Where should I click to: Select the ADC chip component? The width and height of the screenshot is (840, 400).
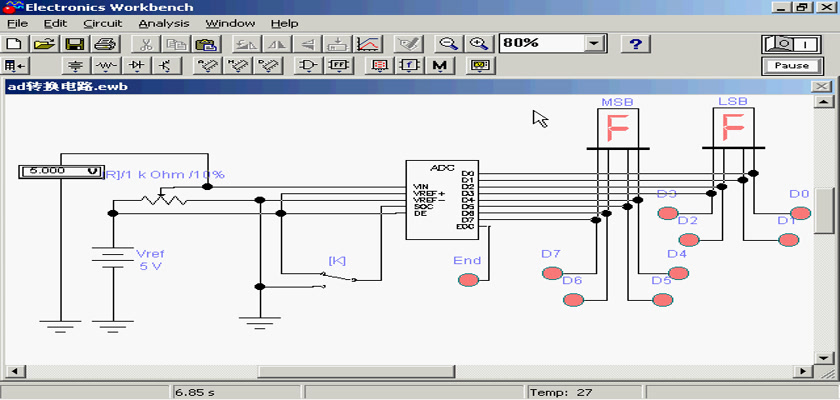[442, 200]
